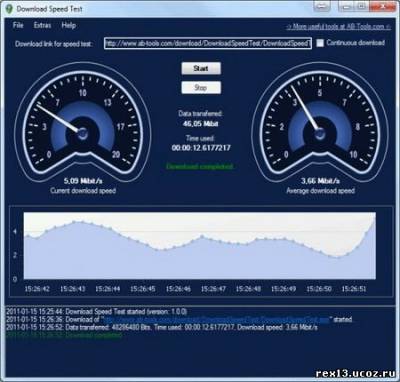The height and width of the screenshot is (382, 400).
Task: Click the 3,66 Mbit/s average speed readout
Action: (x=320, y=181)
